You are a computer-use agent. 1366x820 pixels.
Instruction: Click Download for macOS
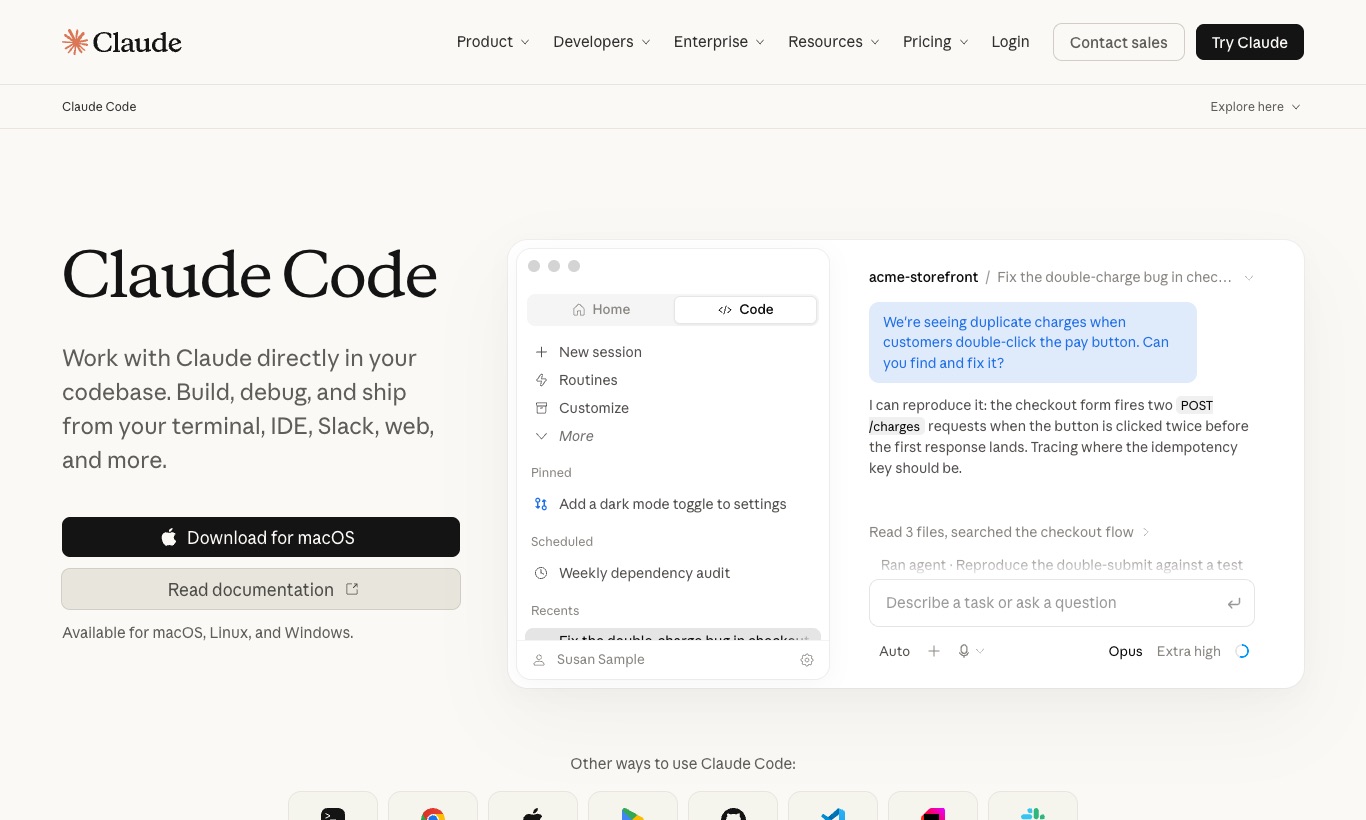[x=261, y=537]
